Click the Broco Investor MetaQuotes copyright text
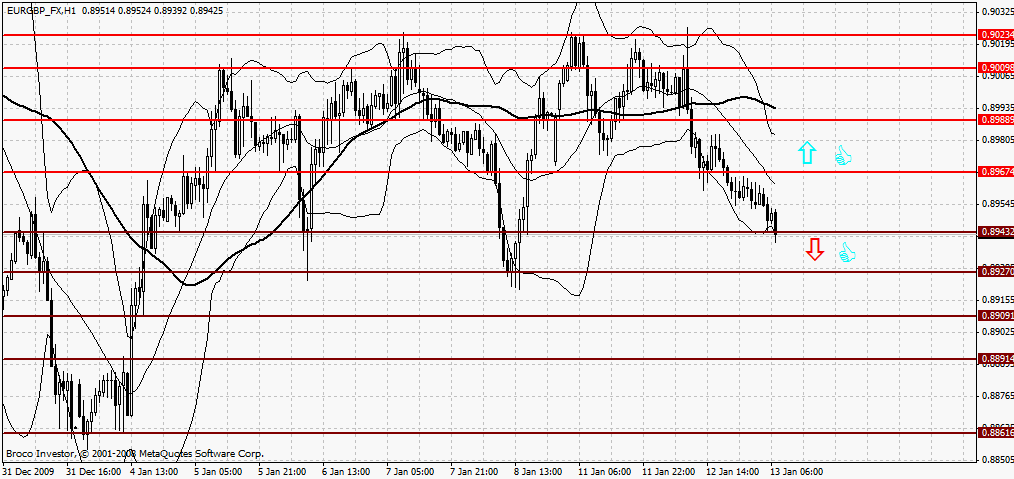 pos(135,454)
